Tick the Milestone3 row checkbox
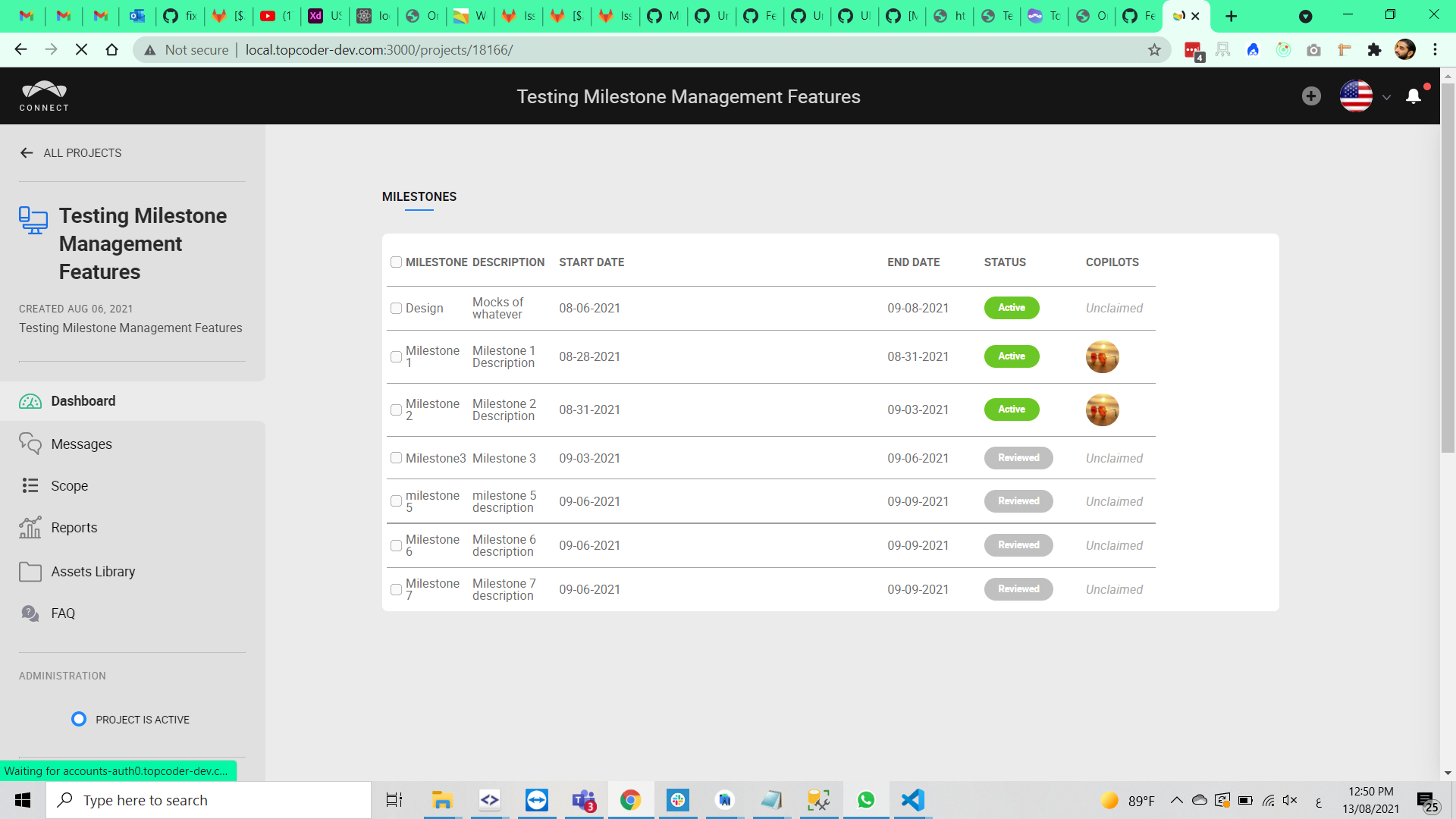1456x819 pixels. [396, 458]
